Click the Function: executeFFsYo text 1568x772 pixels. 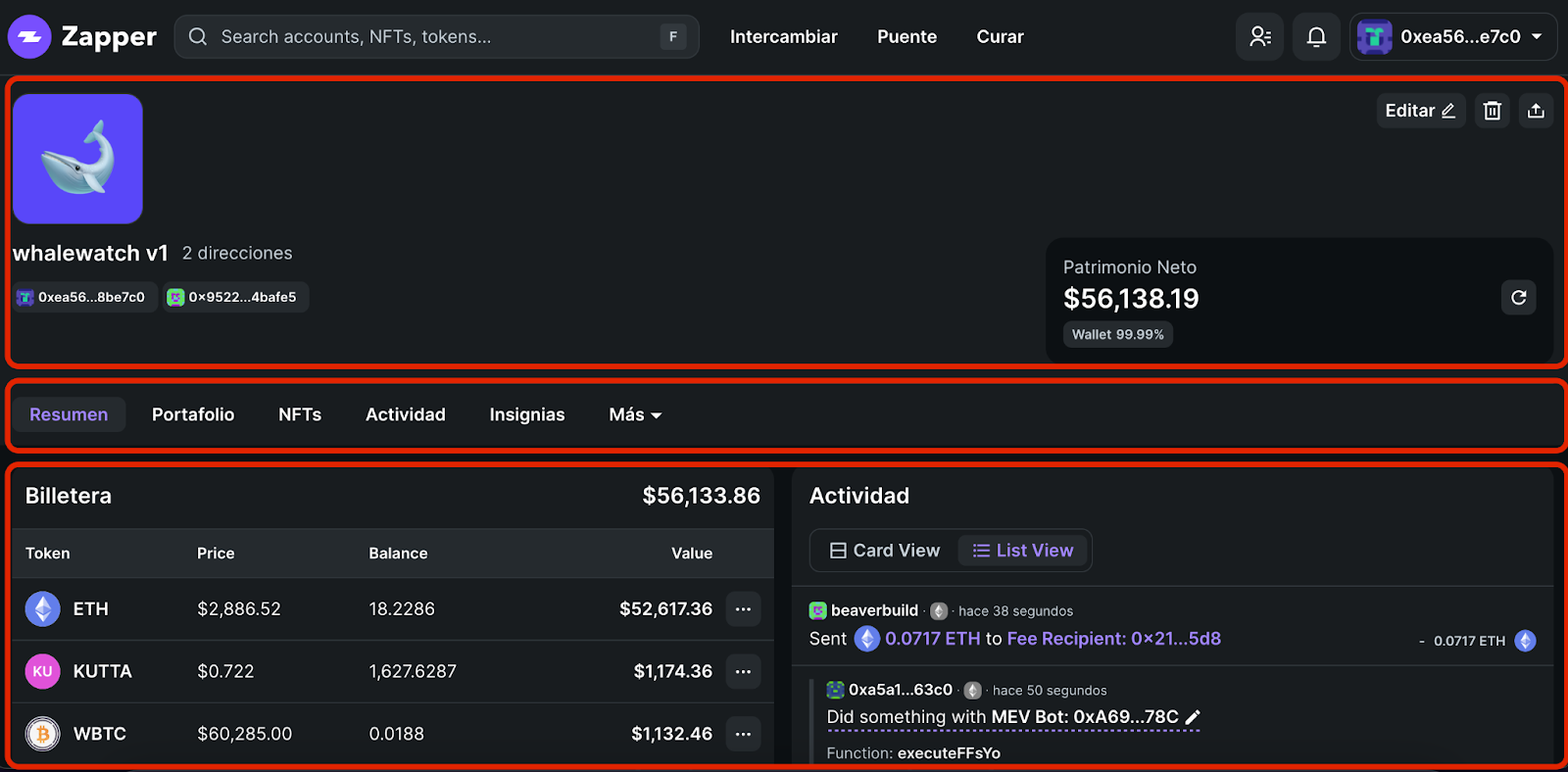[913, 753]
